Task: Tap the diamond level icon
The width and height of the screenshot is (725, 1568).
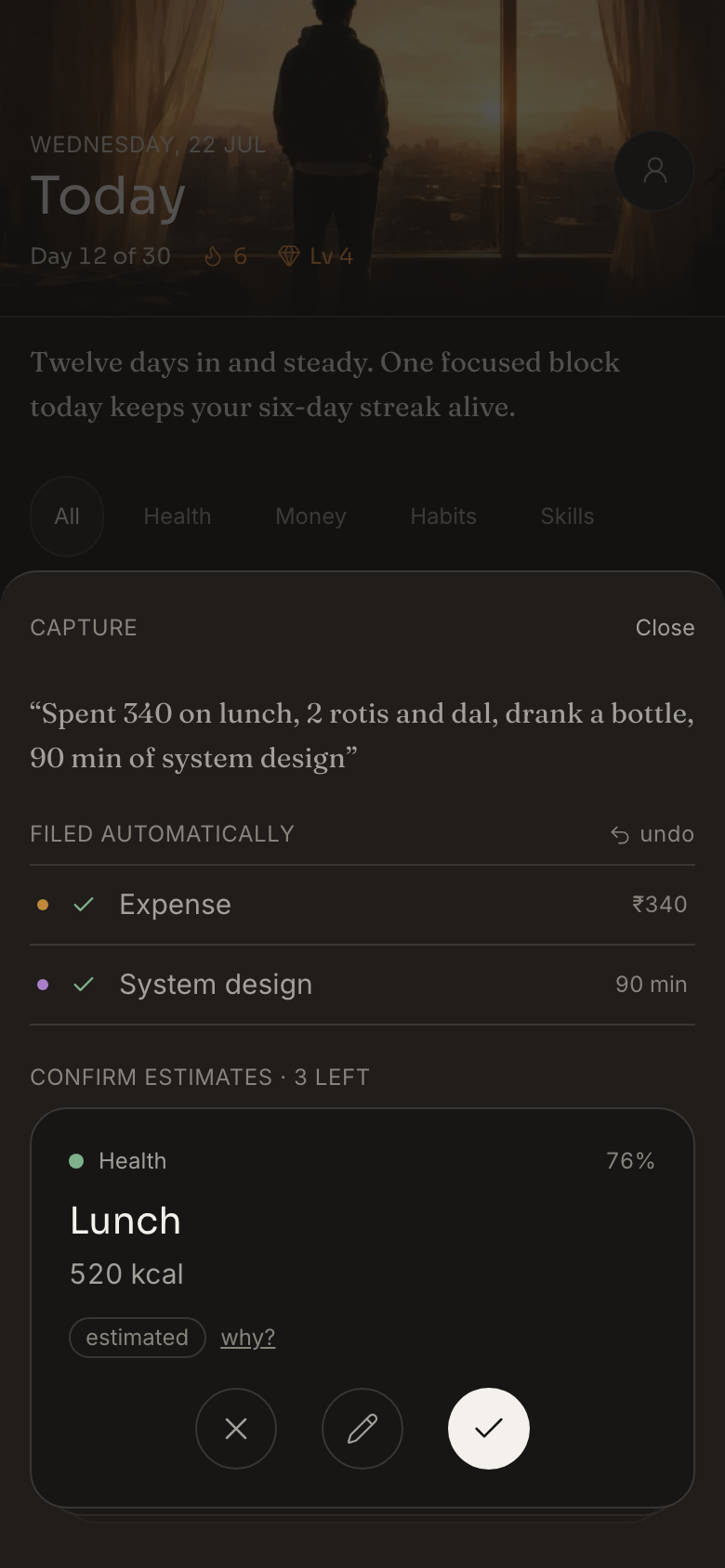Action: [x=289, y=256]
